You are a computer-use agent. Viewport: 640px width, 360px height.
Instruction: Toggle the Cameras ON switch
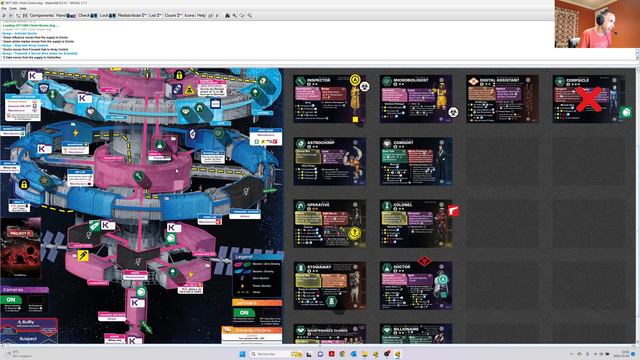(x=11, y=300)
